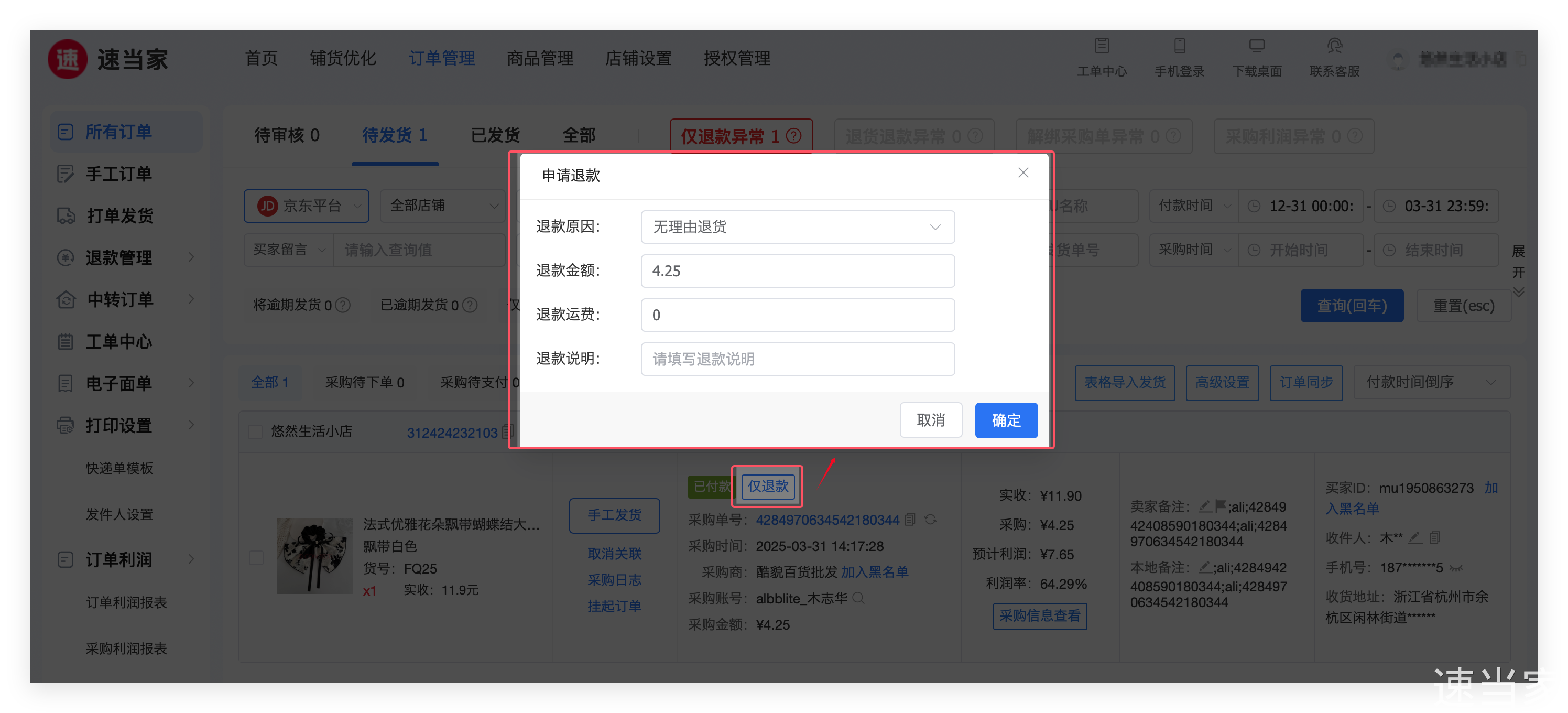
Task: Click the 手机登录 phone icon
Action: coord(1179,46)
